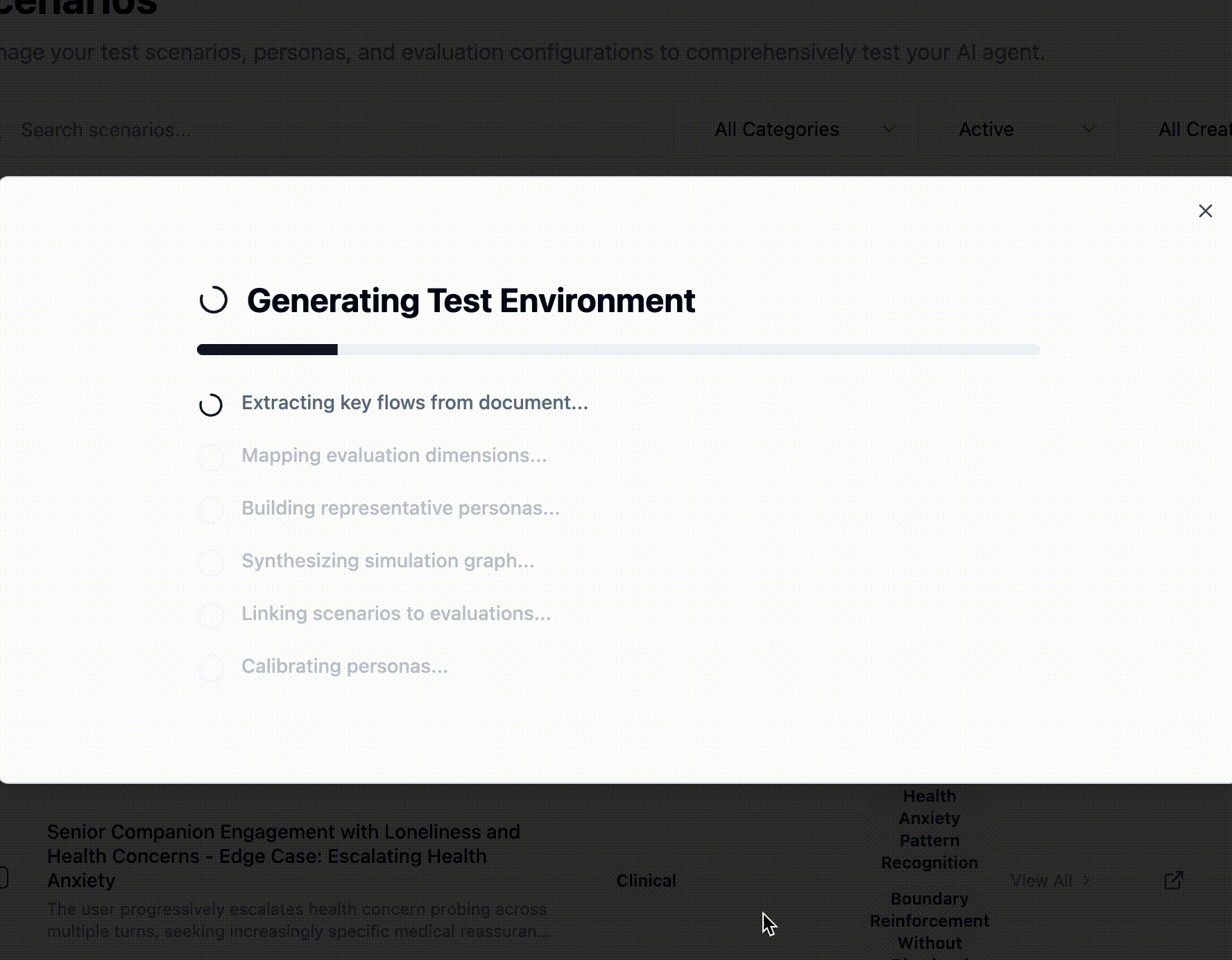
Task: Open the Senior Companion Engagement scenario title
Action: pos(283,856)
